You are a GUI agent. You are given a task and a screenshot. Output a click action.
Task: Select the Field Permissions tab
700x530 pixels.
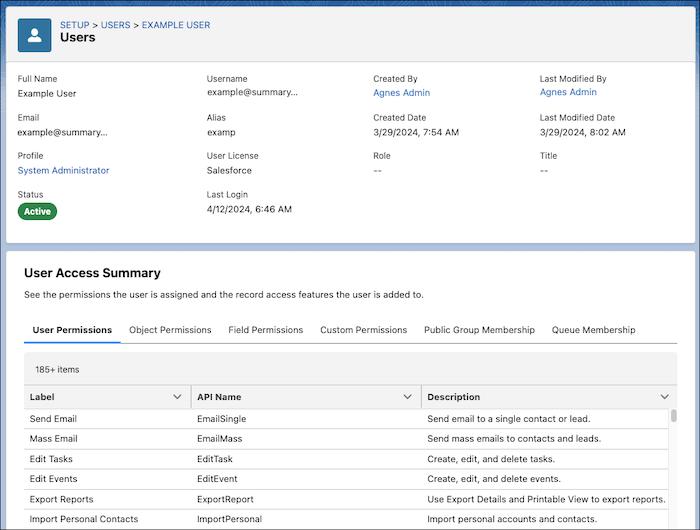point(265,330)
